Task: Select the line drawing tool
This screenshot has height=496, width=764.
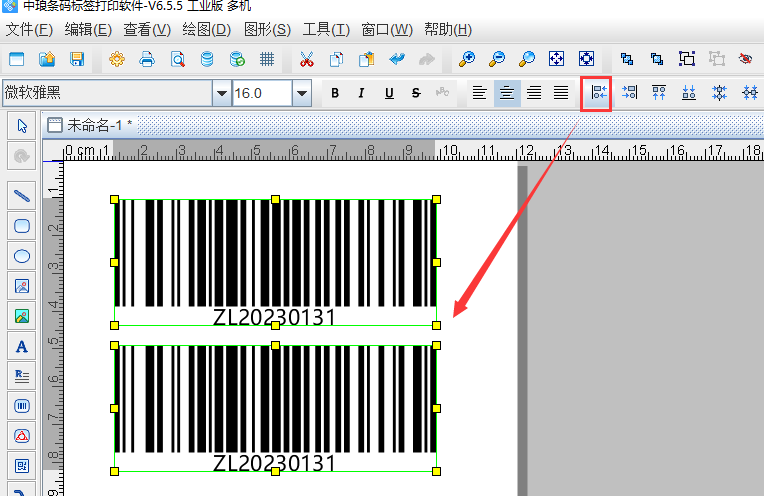Action: 22,194
